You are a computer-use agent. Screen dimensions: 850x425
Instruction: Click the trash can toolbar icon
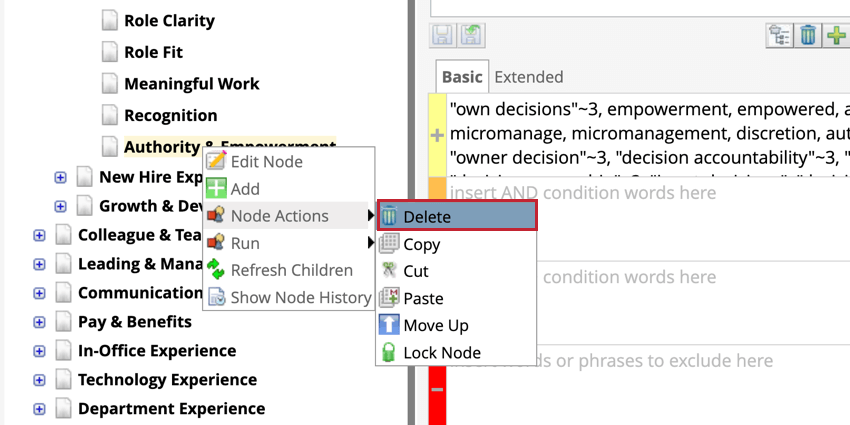pyautogui.click(x=808, y=35)
